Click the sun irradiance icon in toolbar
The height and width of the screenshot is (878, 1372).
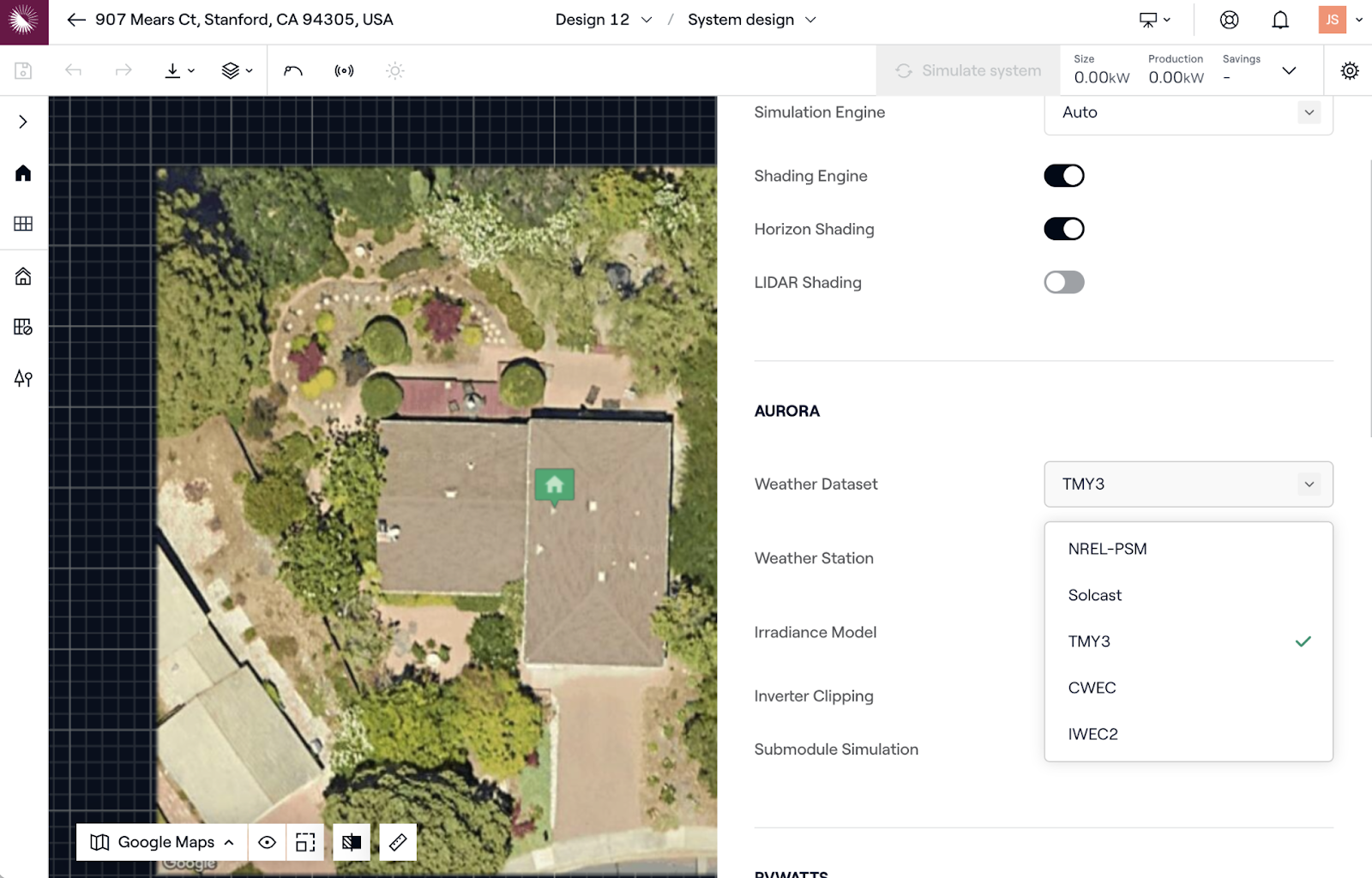(394, 71)
